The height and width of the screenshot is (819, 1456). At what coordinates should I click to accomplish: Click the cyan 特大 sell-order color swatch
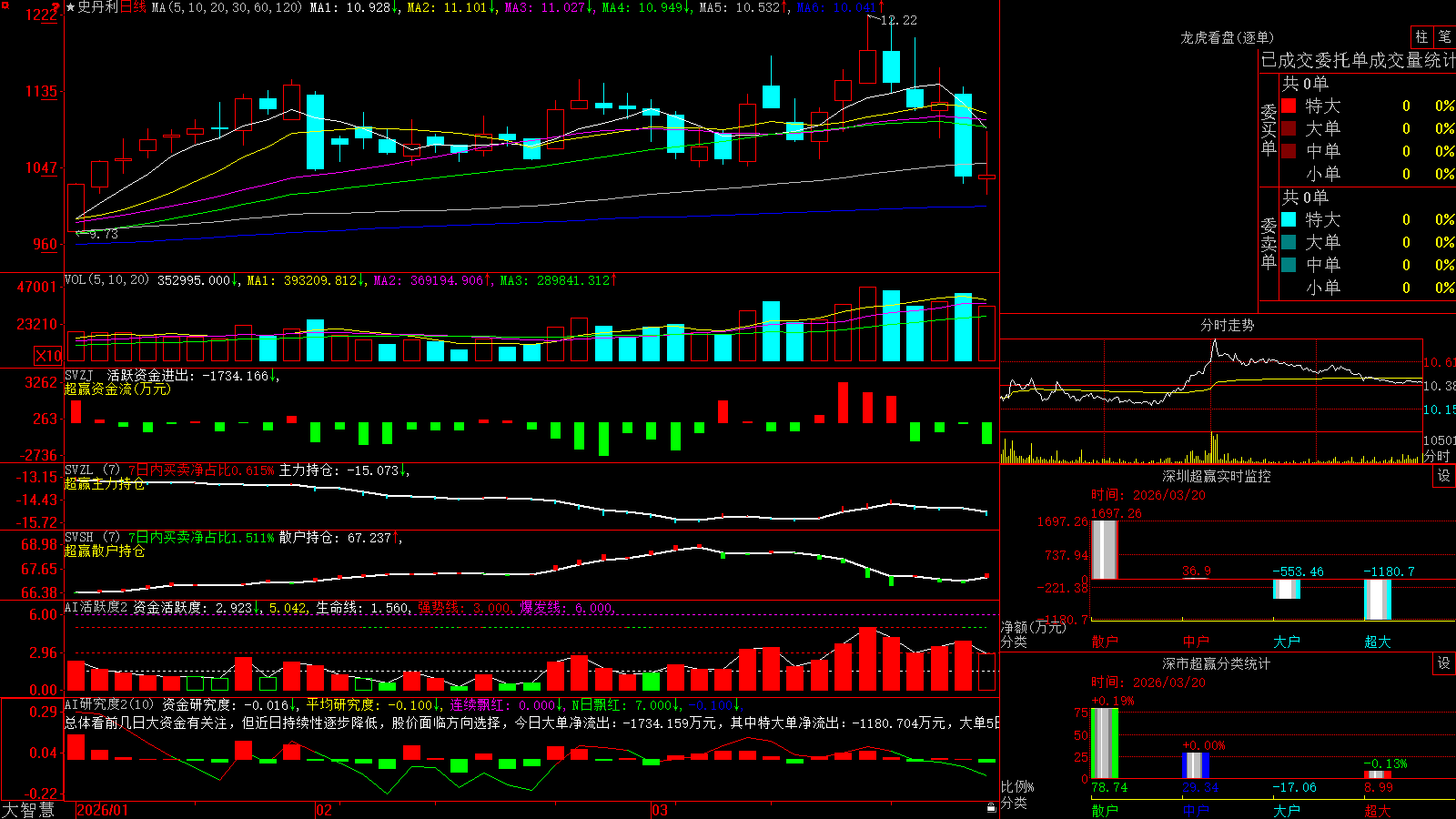click(1289, 219)
